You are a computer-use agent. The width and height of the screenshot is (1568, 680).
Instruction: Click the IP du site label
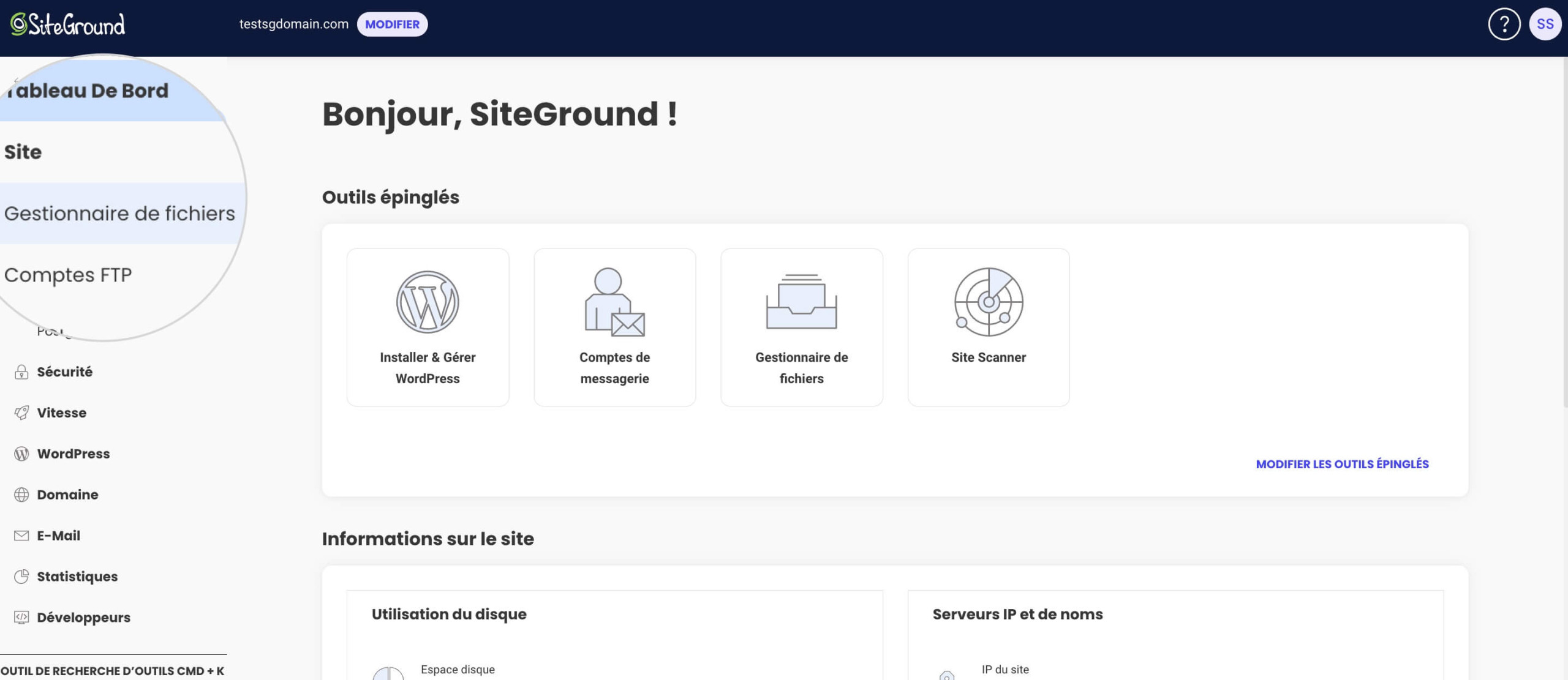click(1005, 670)
